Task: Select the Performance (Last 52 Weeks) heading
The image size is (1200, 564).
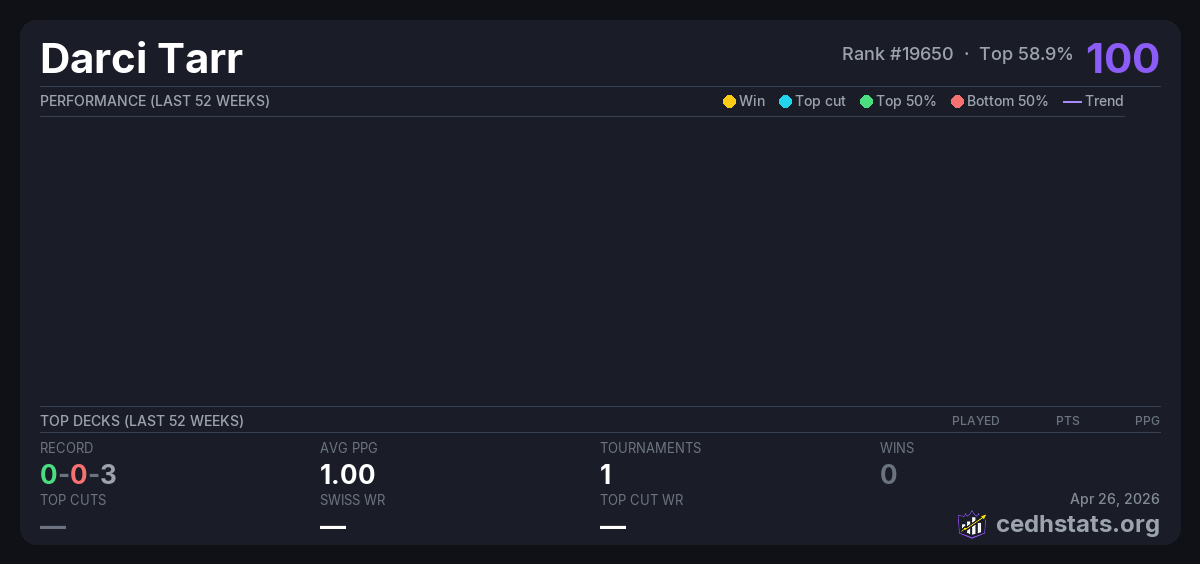Action: (x=155, y=101)
